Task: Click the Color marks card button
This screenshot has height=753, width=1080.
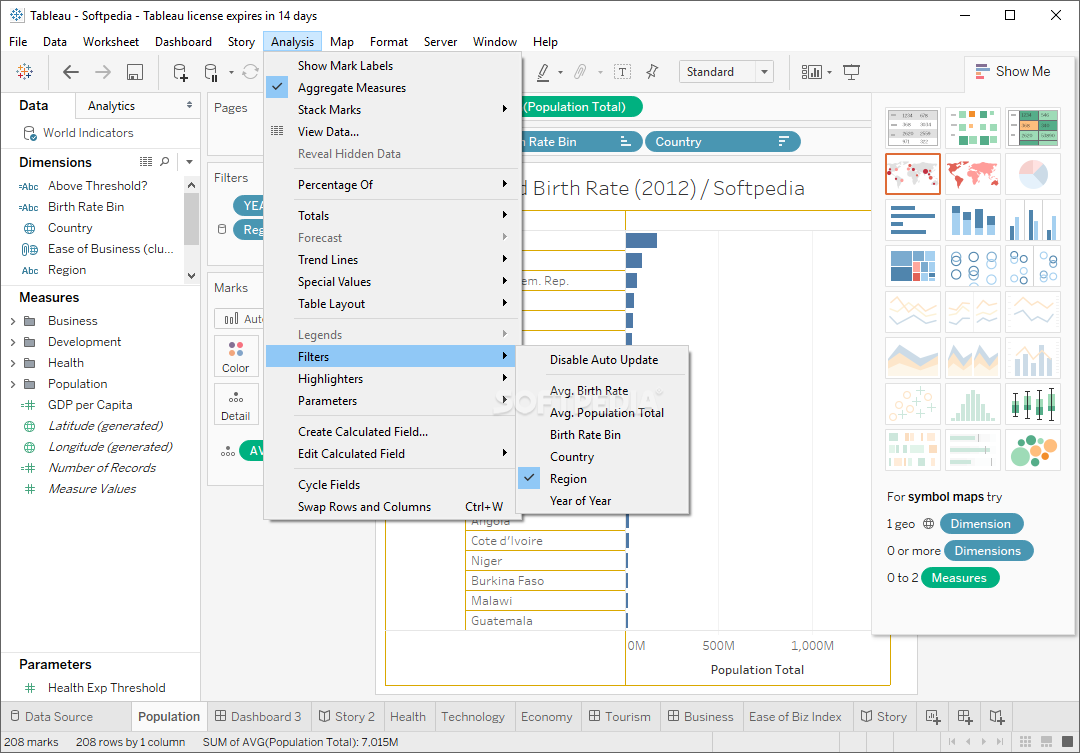Action: [x=236, y=356]
